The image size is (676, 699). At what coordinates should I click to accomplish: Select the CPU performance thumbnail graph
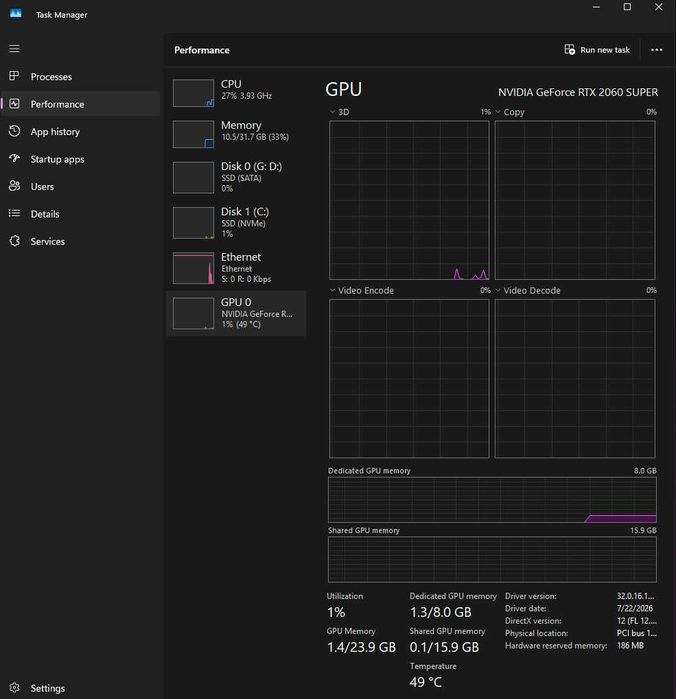pyautogui.click(x=194, y=93)
